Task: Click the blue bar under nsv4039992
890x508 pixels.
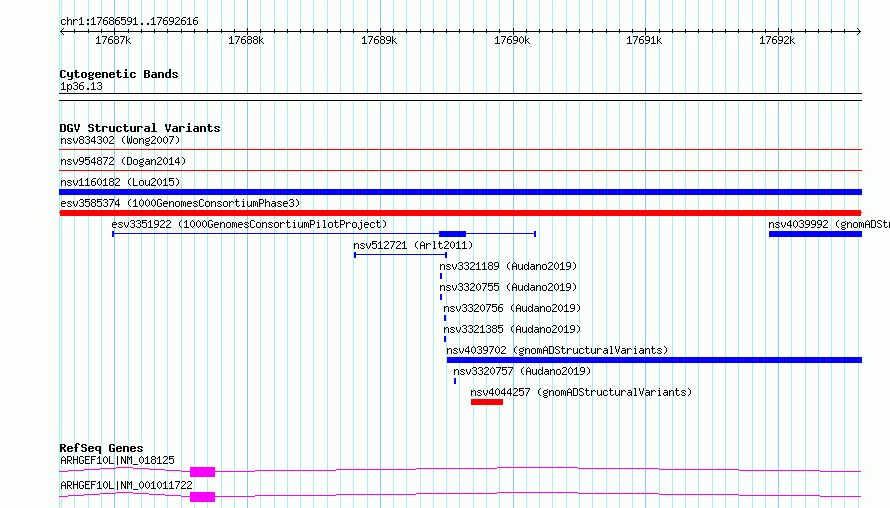Action: 815,234
